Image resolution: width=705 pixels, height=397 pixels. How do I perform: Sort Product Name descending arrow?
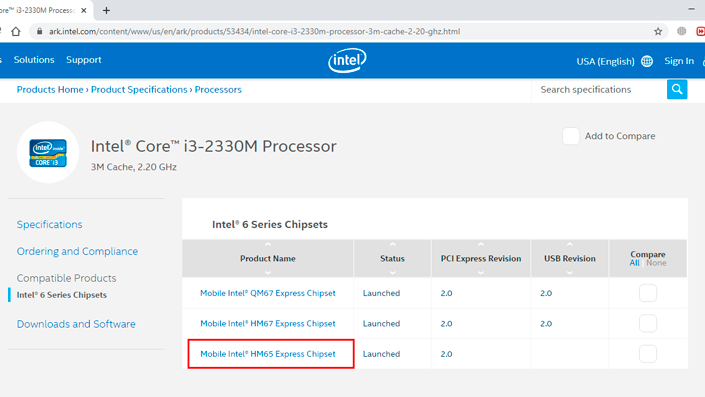point(268,272)
